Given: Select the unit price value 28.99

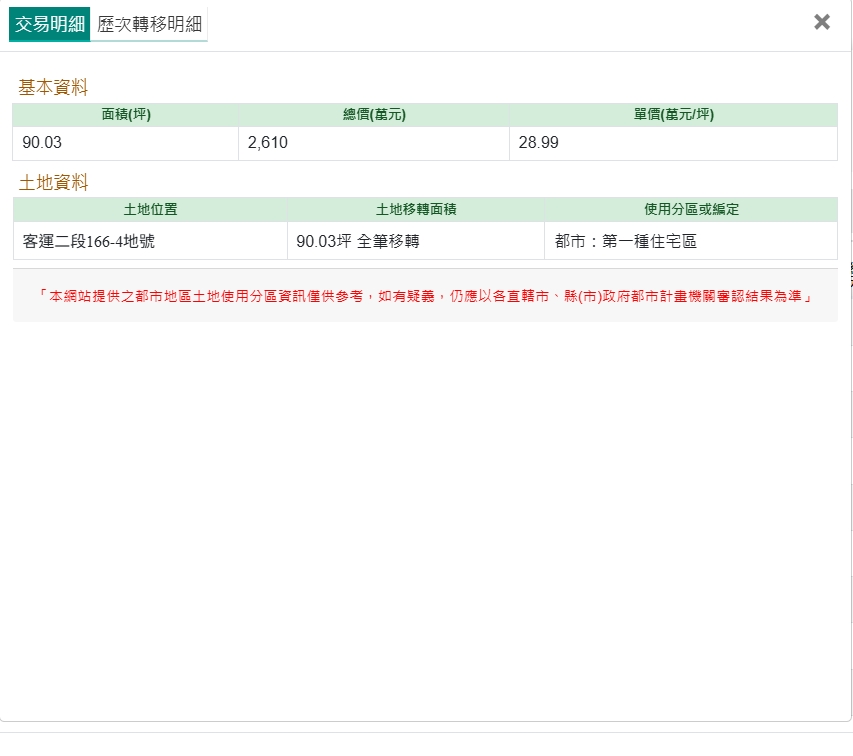Looking at the screenshot, I should [x=539, y=143].
